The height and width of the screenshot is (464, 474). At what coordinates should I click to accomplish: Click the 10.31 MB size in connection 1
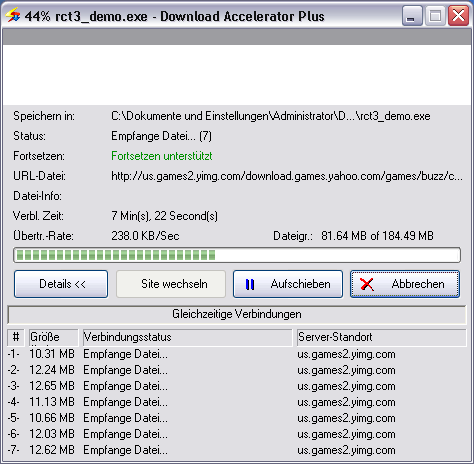pyautogui.click(x=52, y=354)
